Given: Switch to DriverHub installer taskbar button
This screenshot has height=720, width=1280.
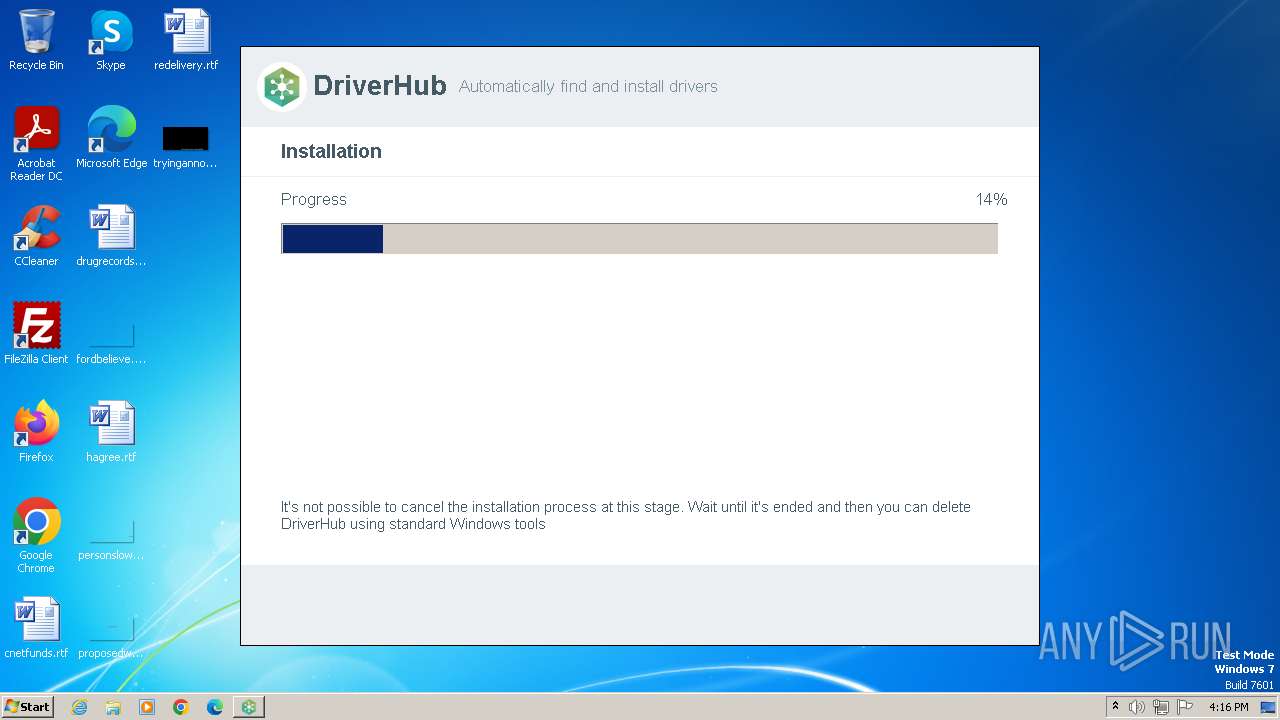Looking at the screenshot, I should click(x=249, y=707).
